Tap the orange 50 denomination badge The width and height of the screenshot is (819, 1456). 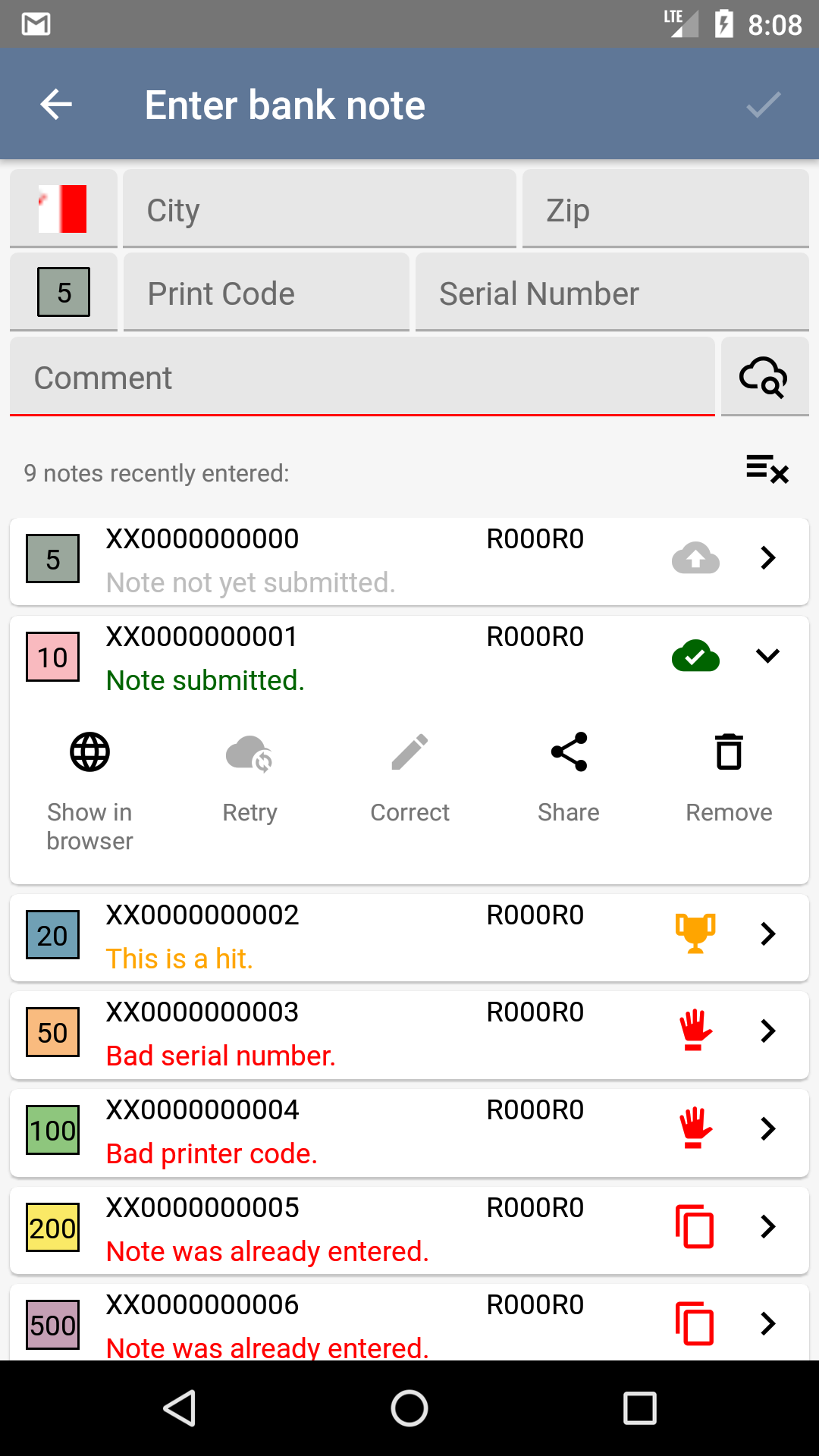(x=52, y=1032)
